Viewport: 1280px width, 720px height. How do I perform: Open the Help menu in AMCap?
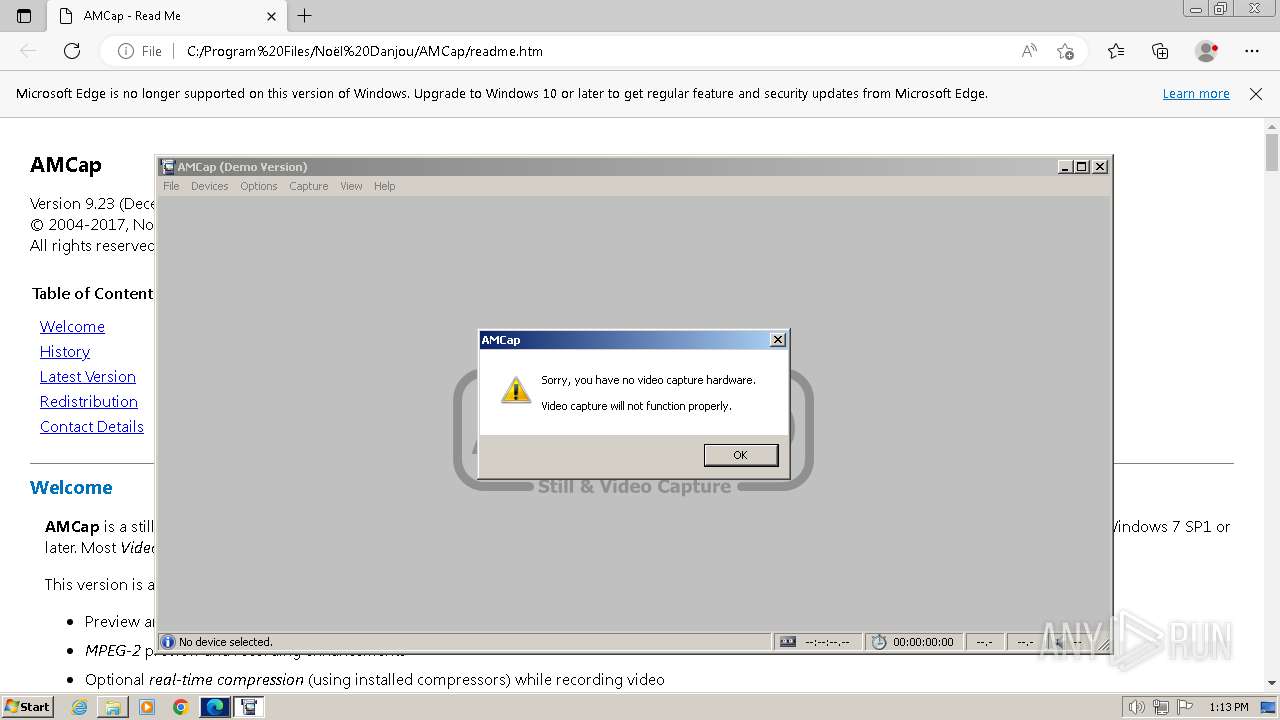(384, 186)
